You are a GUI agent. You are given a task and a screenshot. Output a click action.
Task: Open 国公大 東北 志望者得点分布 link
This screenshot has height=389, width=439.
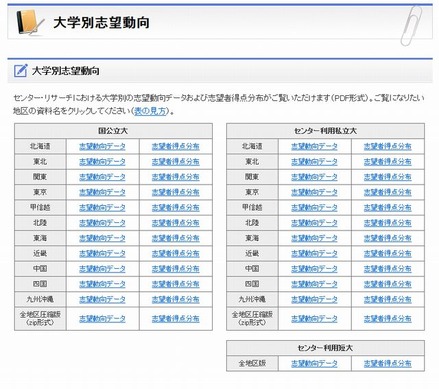pyautogui.click(x=175, y=162)
